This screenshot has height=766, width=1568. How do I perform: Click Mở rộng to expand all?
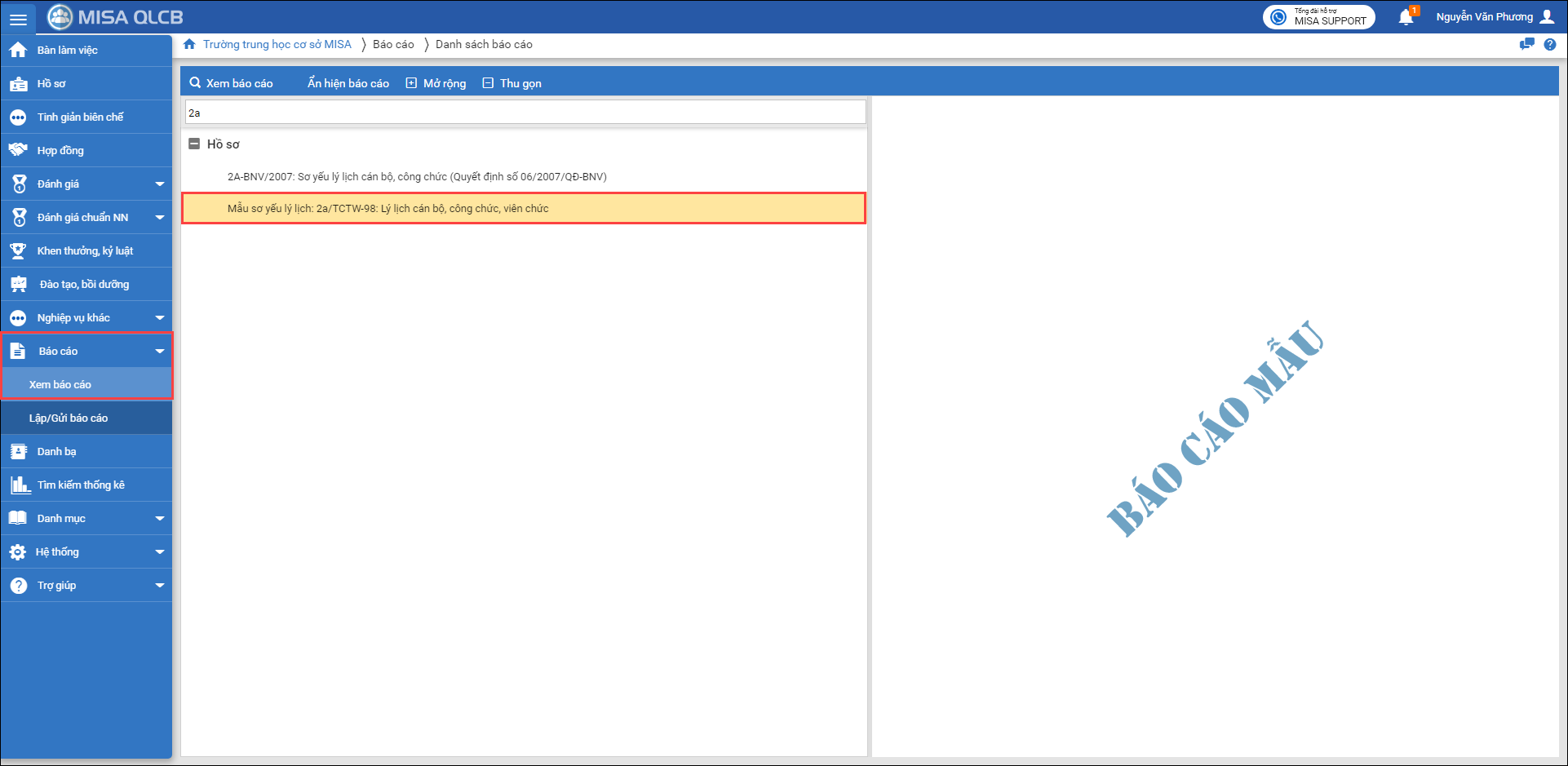(436, 83)
